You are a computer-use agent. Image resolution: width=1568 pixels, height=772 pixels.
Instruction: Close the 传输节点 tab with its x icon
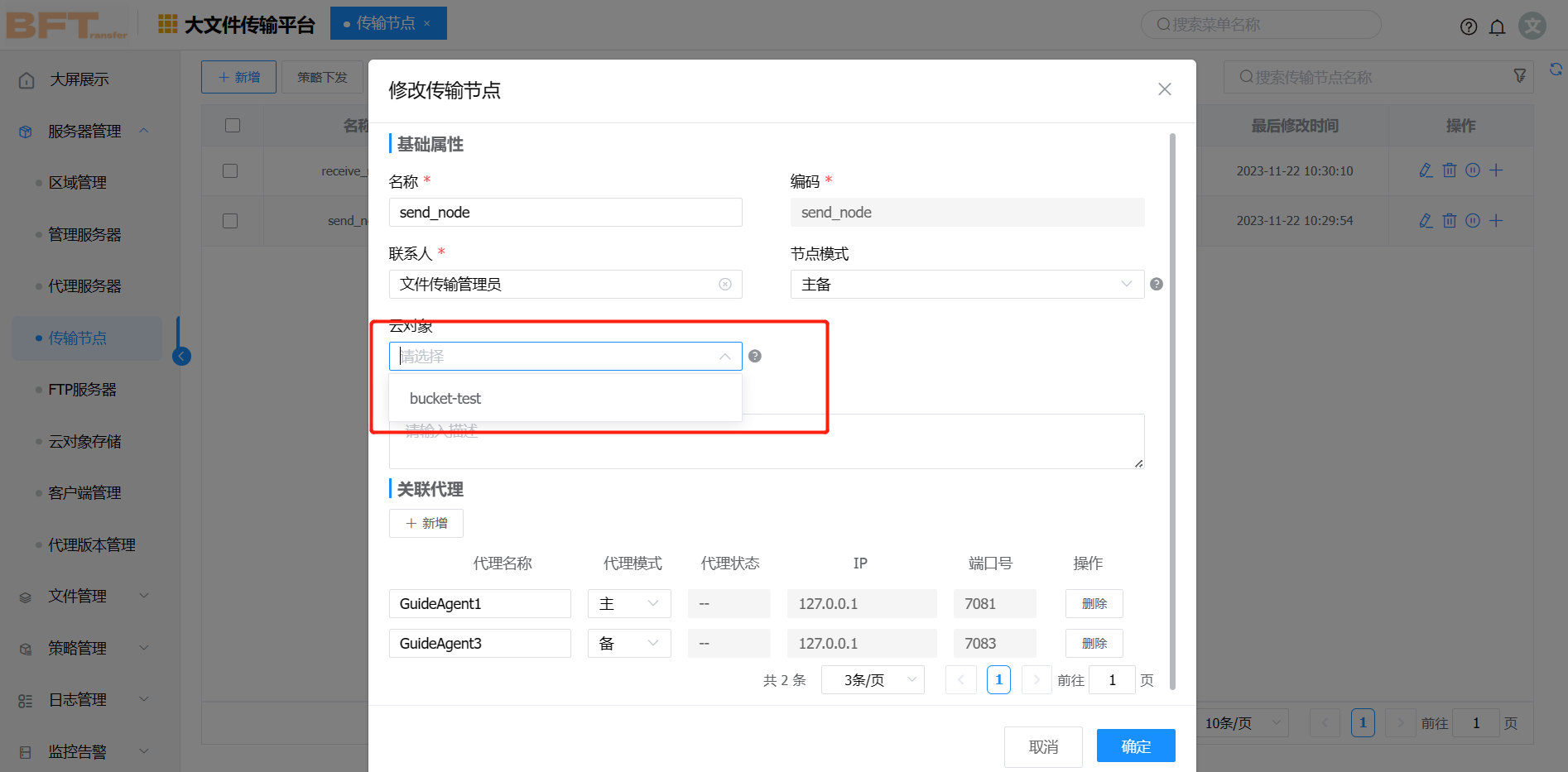427,24
